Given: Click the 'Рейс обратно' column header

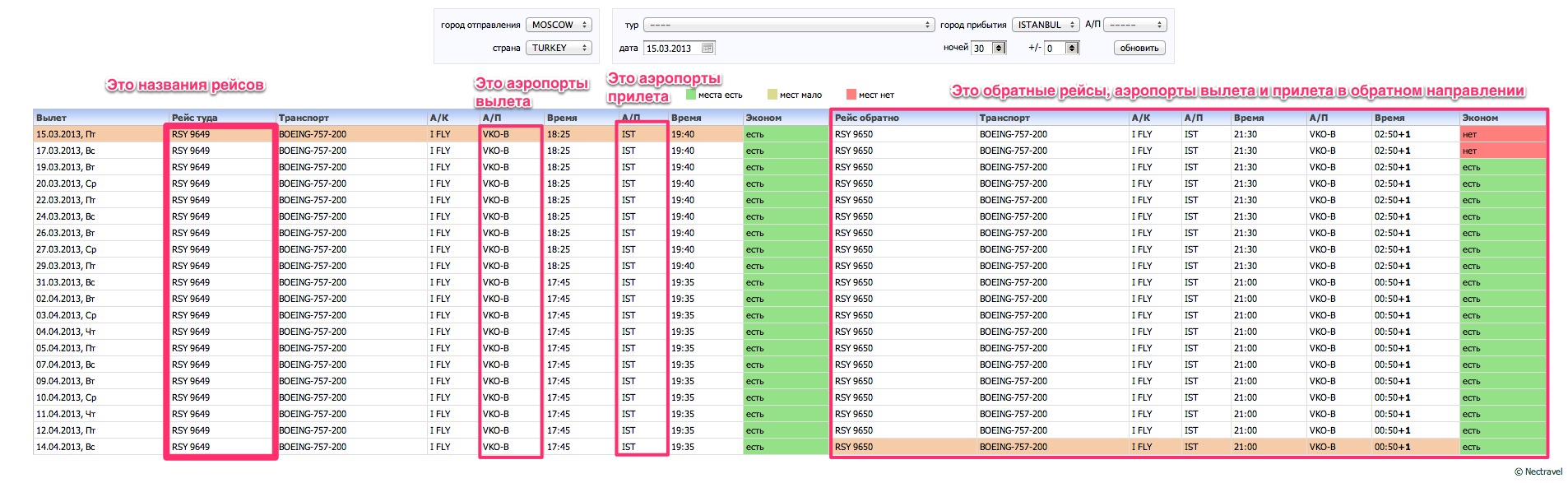Looking at the screenshot, I should (866, 118).
